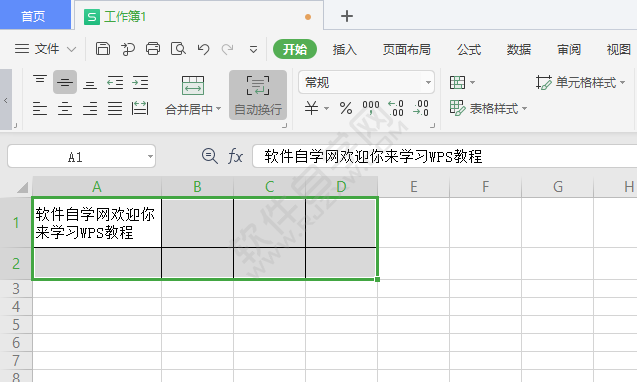This screenshot has width=637, height=382.
Task: Select column A header
Action: pos(97,187)
